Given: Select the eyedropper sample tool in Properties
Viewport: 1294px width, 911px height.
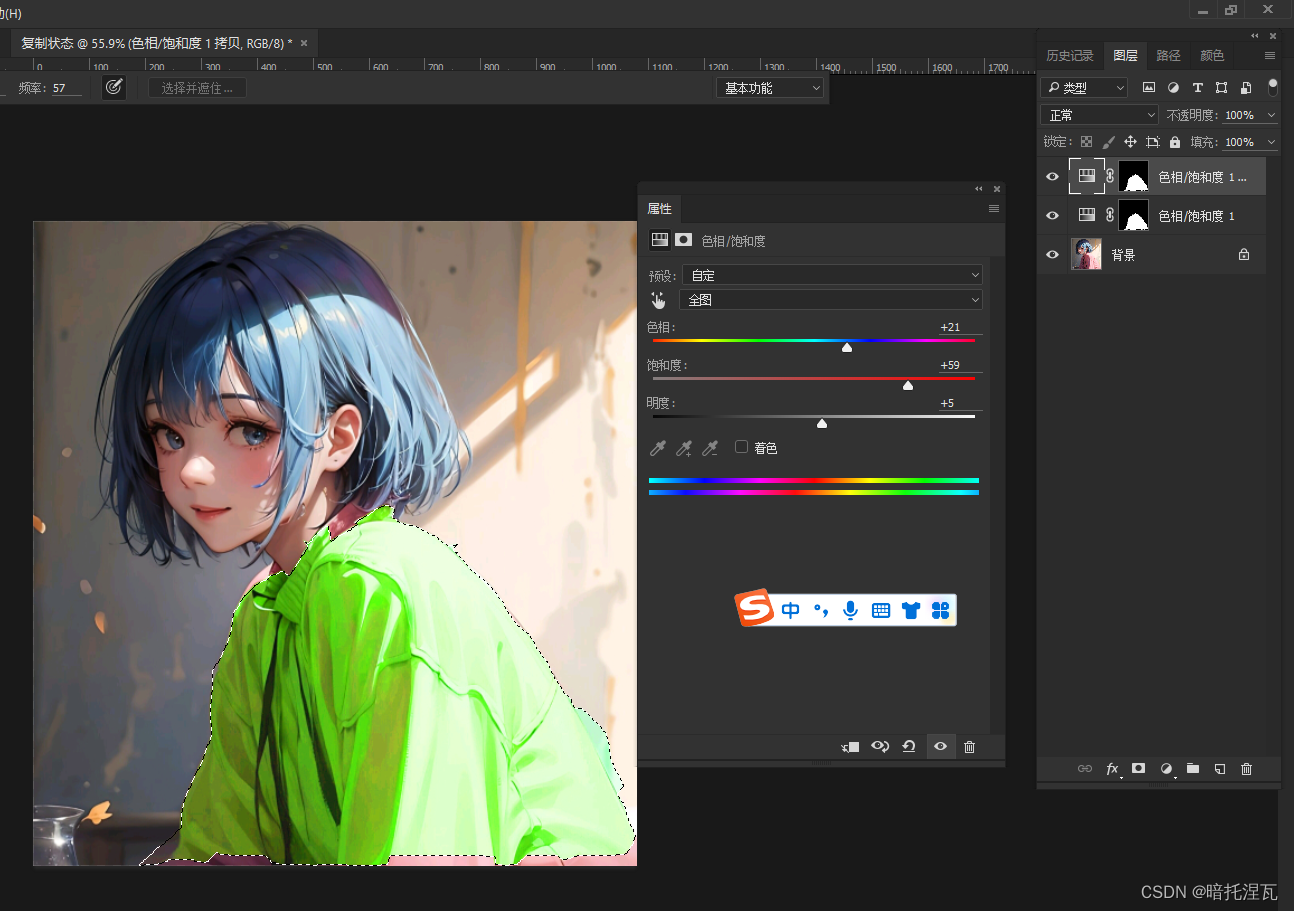Looking at the screenshot, I should (658, 448).
